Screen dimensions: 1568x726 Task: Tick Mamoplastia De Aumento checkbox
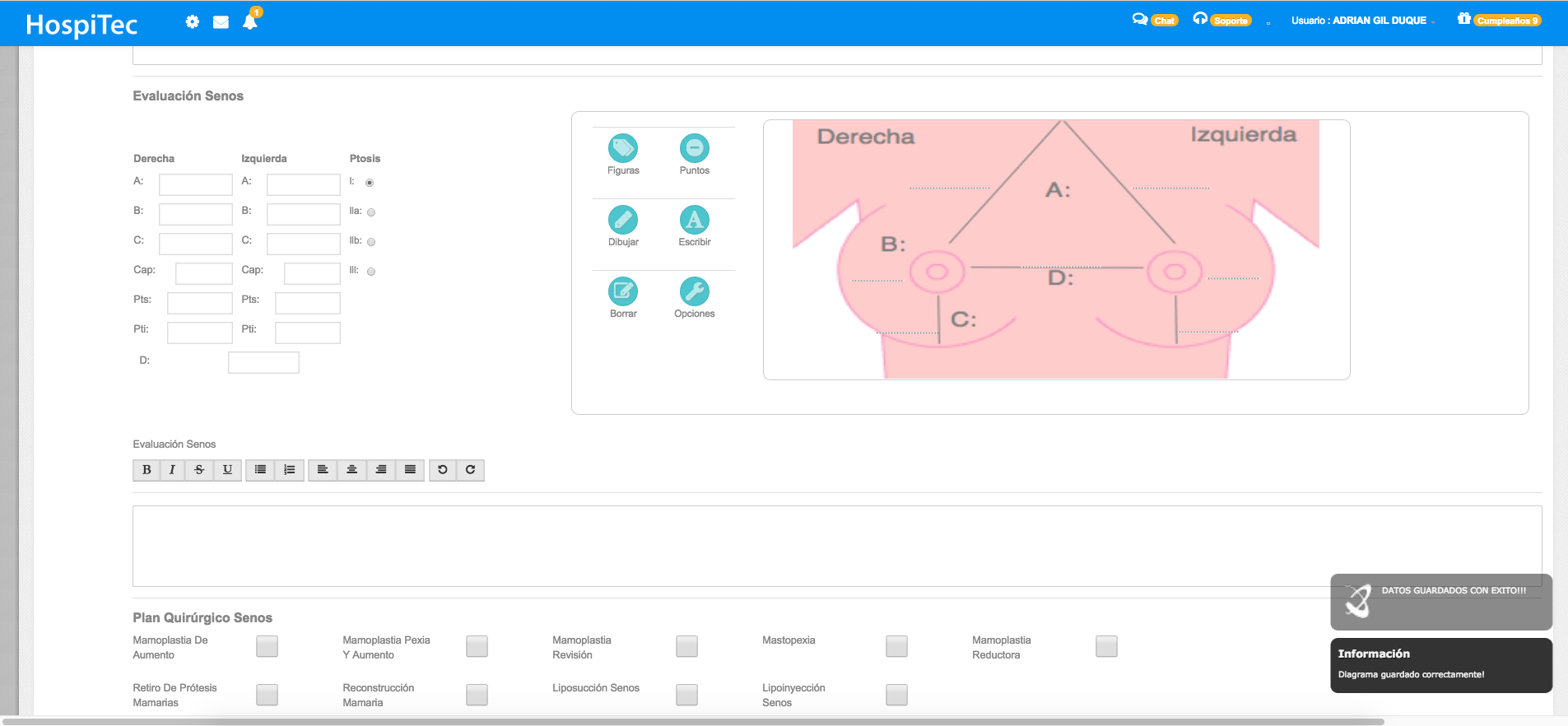[267, 646]
